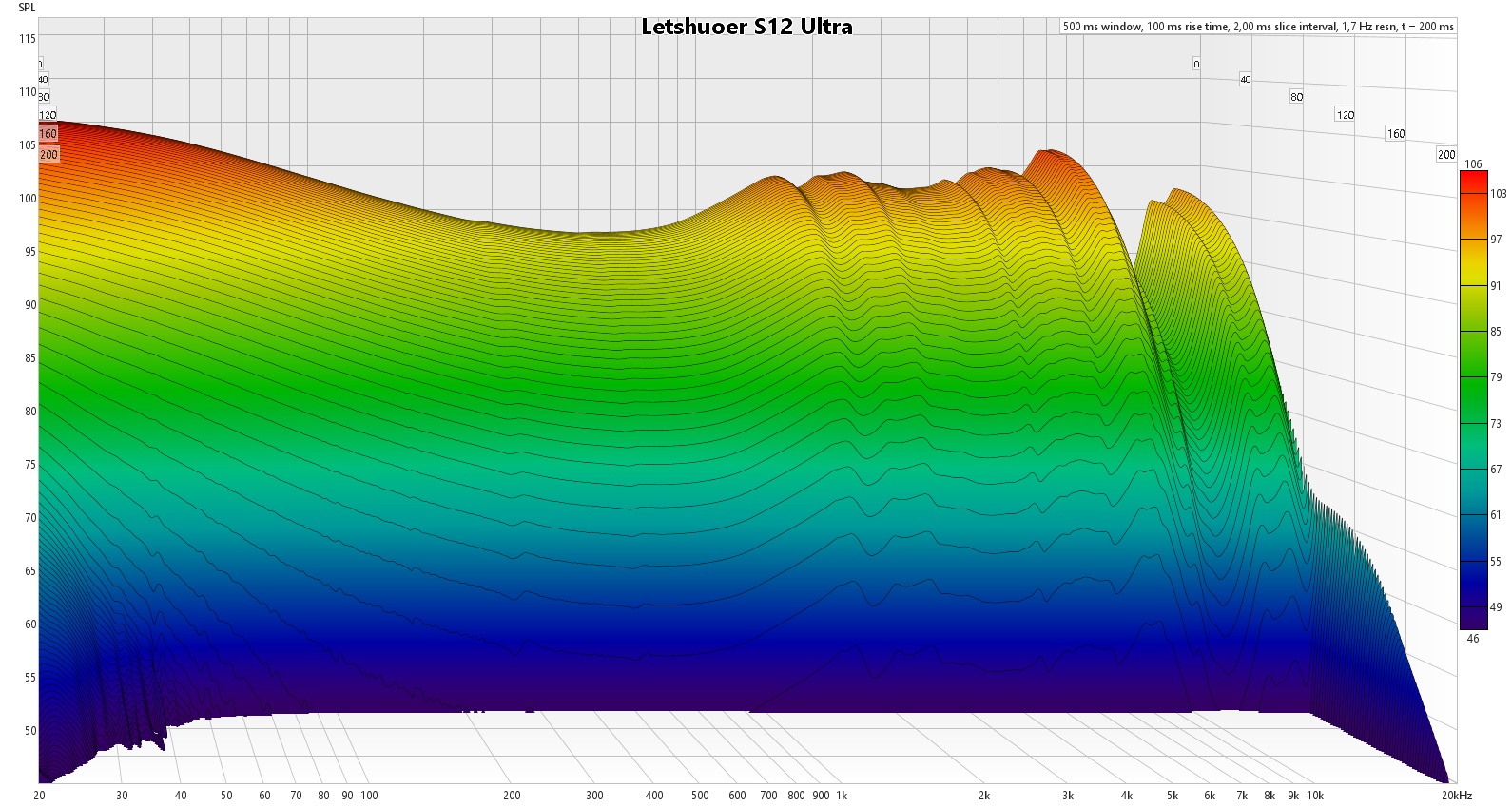This screenshot has width=1512, height=807.
Task: Click the 700 Hz frequency axis label
Action: point(769,796)
